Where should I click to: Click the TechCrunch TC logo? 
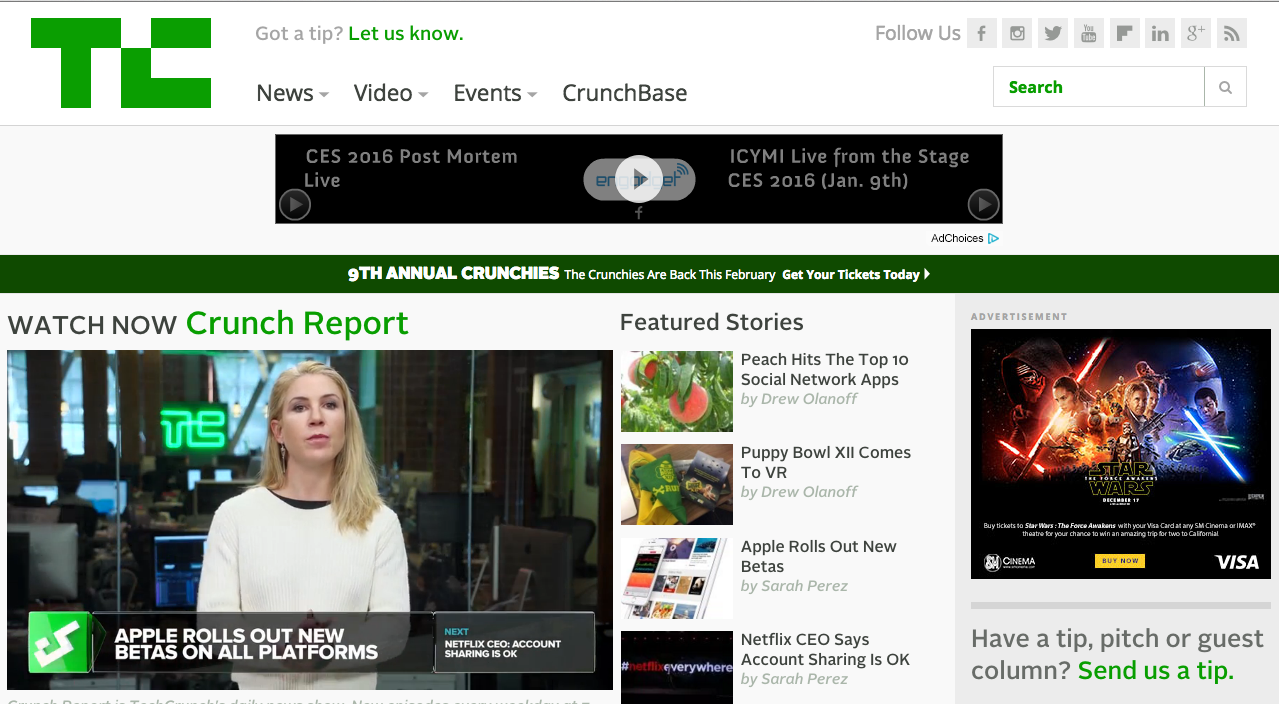[121, 63]
